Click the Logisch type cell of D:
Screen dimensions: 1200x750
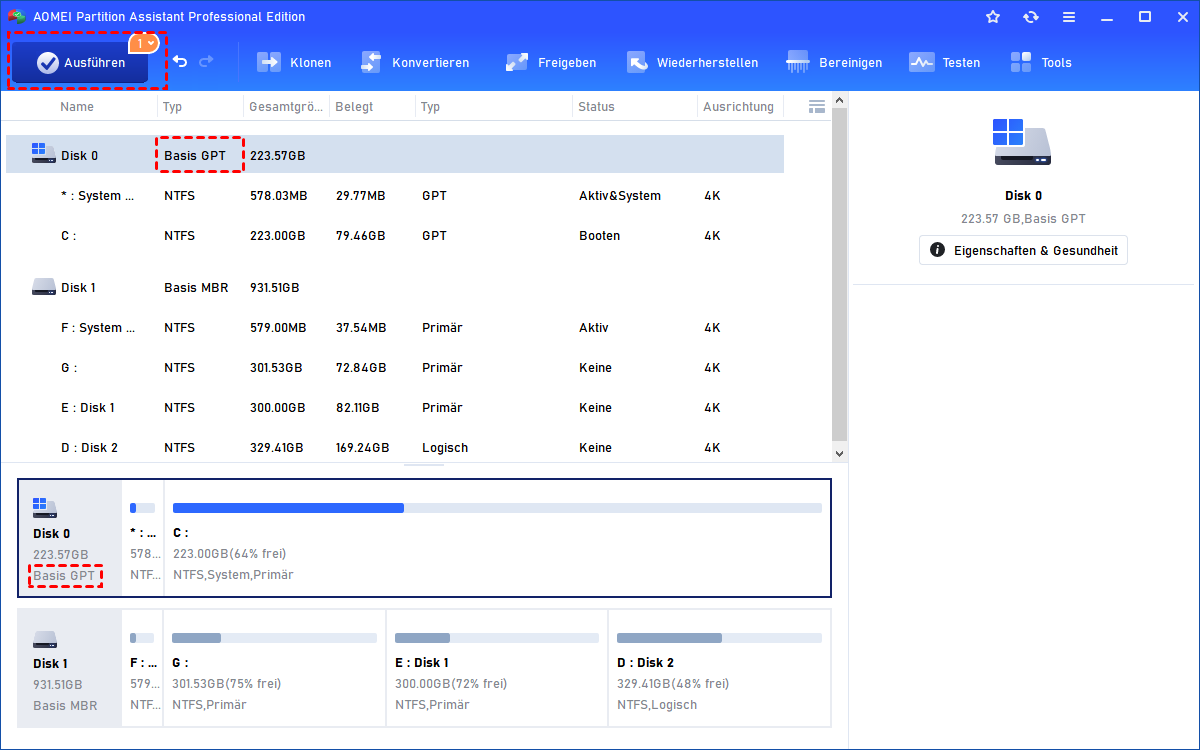pos(445,447)
